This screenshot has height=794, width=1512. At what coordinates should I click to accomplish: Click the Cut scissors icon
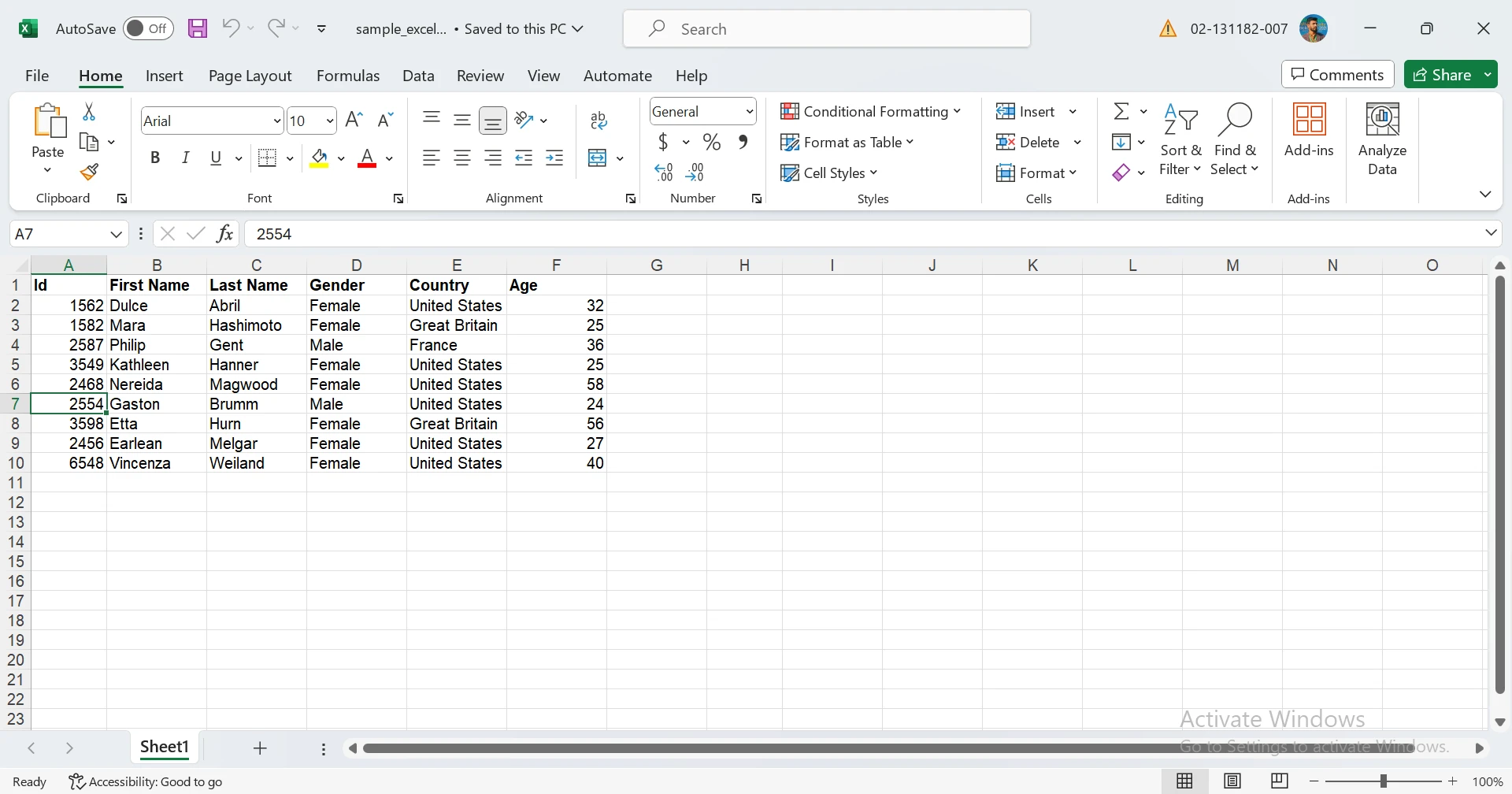click(89, 113)
